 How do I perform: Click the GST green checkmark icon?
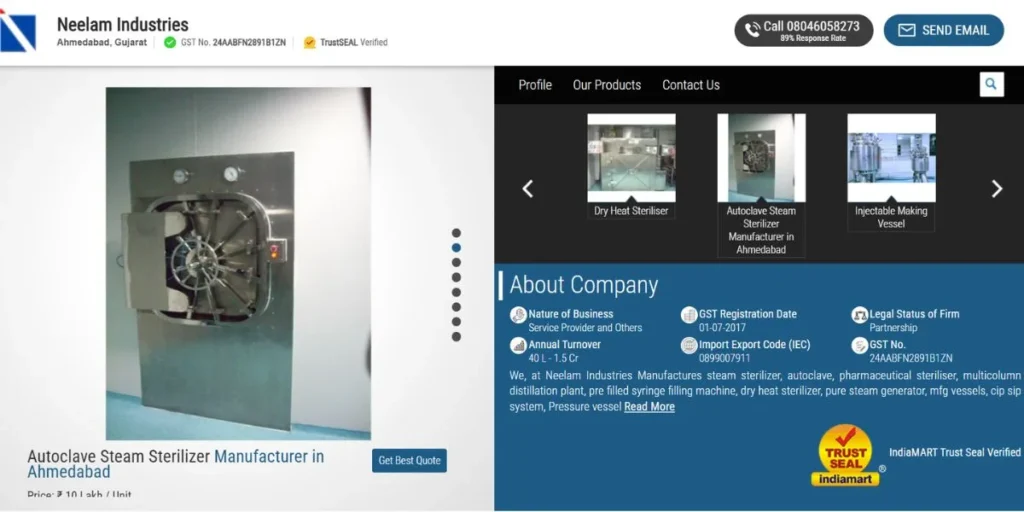(170, 43)
